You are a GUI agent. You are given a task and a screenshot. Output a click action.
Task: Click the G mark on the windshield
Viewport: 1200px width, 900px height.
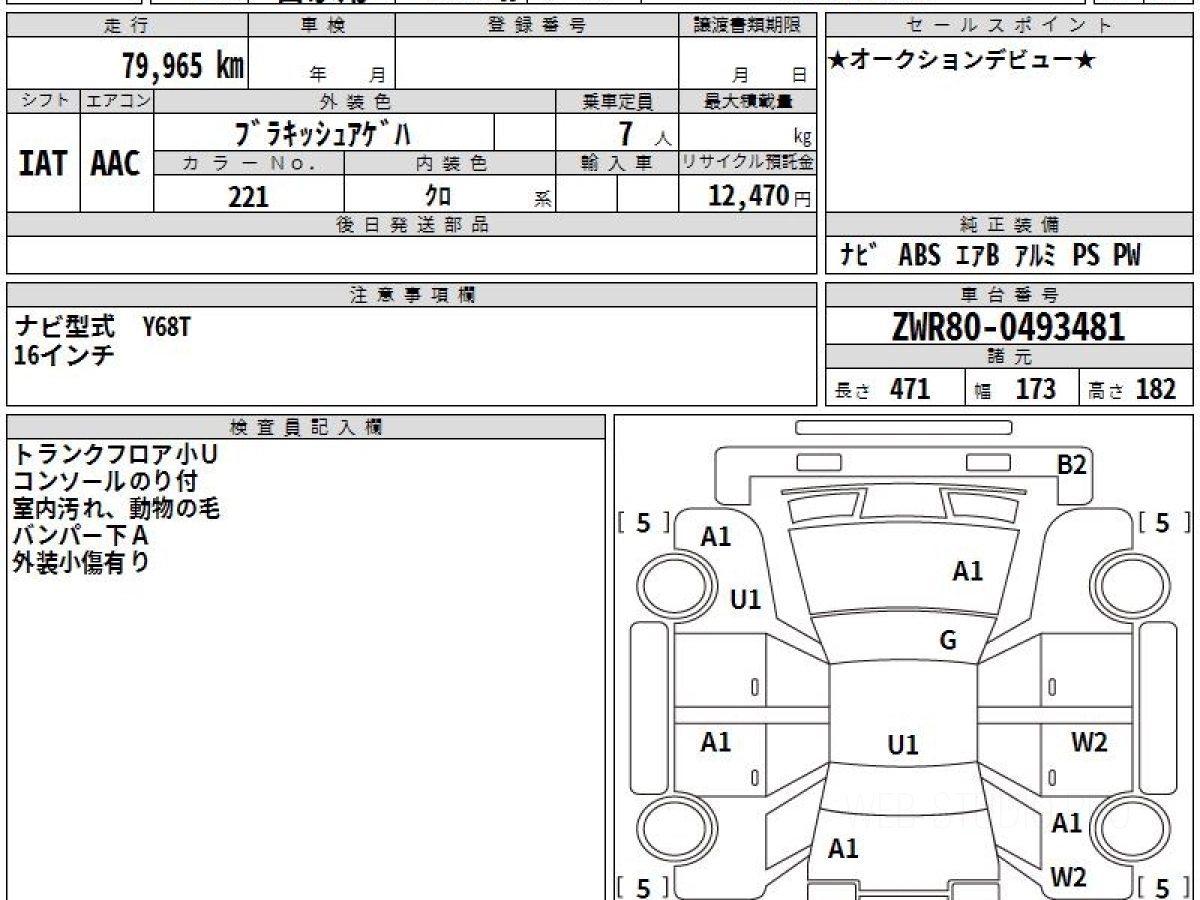(948, 641)
